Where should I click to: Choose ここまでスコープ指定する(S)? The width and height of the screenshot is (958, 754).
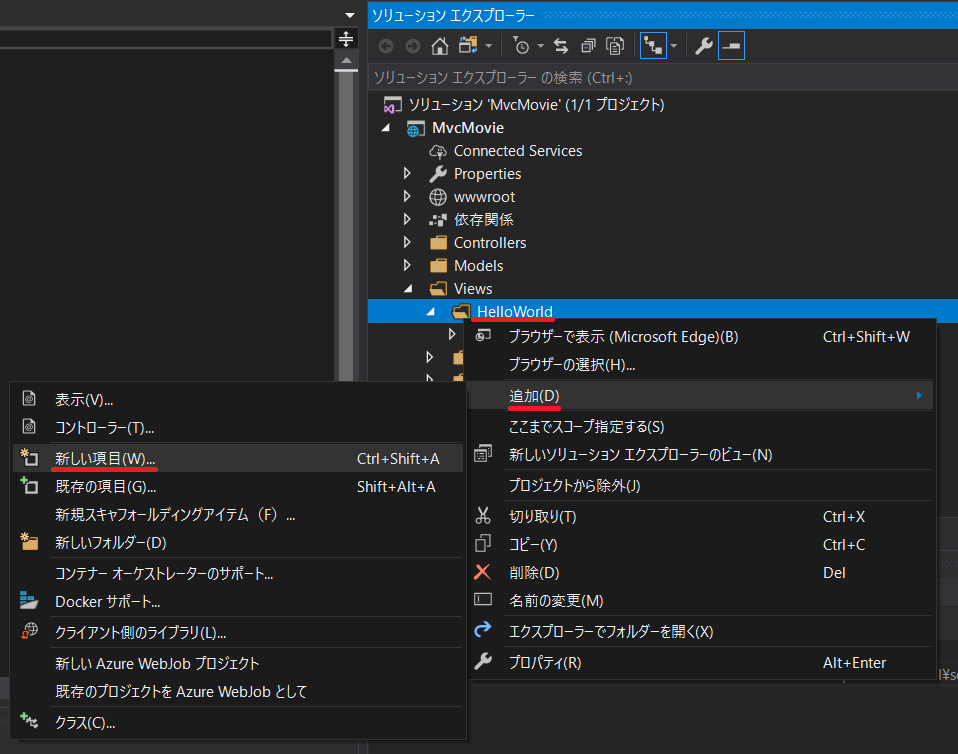pos(701,426)
